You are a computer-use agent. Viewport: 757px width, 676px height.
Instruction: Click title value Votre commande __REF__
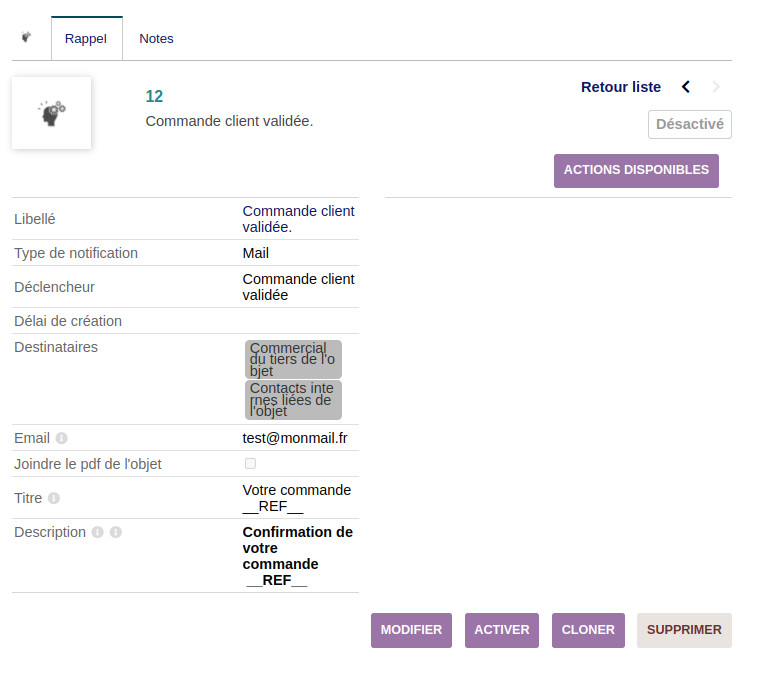[297, 498]
